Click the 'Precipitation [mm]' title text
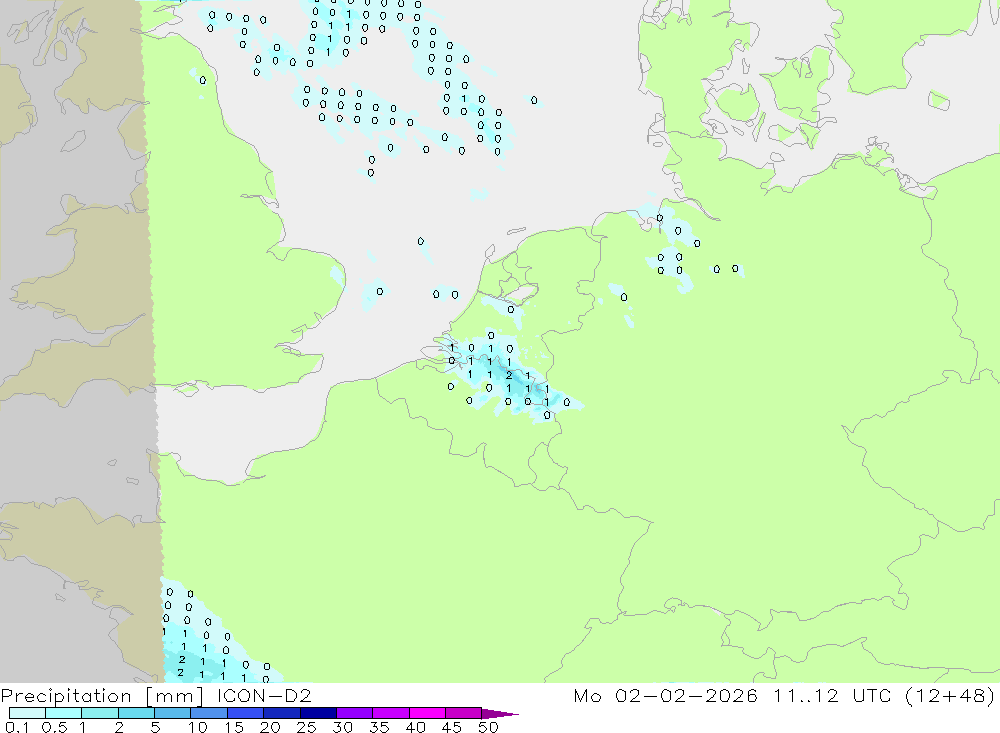1000x733 pixels. coord(102,696)
